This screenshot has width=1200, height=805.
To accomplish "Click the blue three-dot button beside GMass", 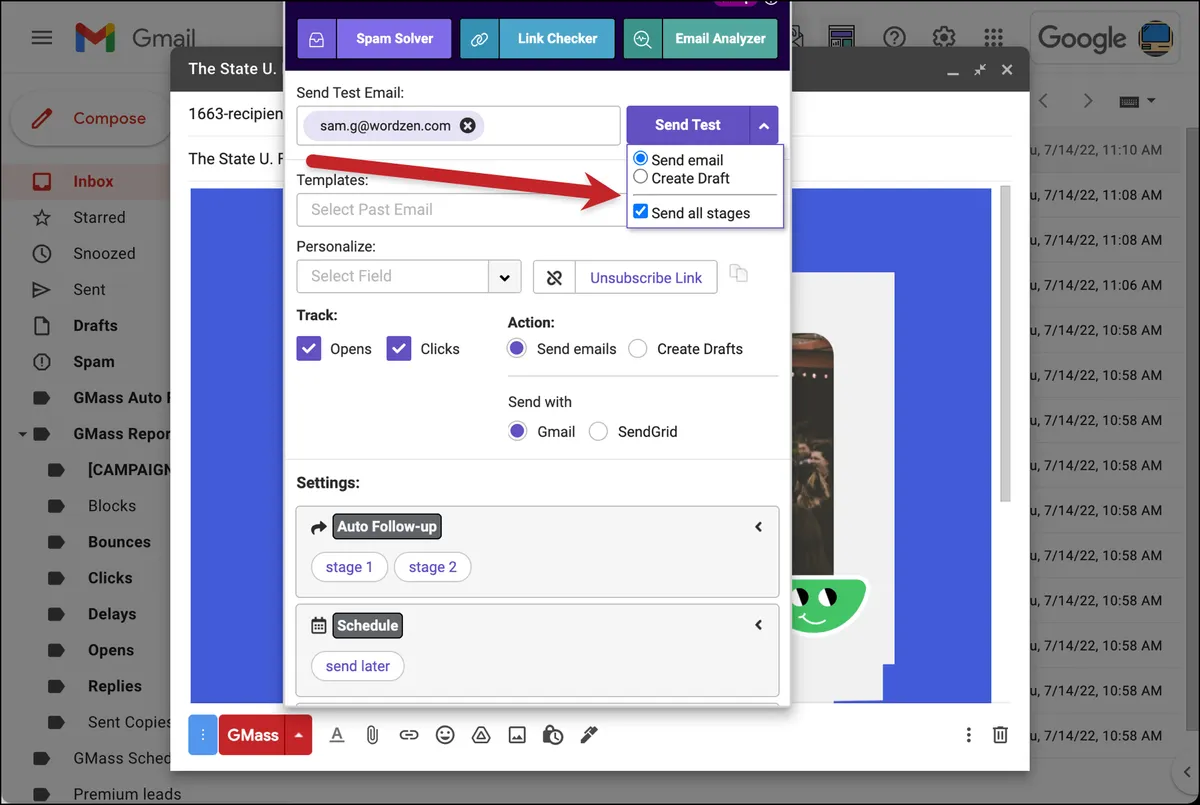I will tap(203, 735).
